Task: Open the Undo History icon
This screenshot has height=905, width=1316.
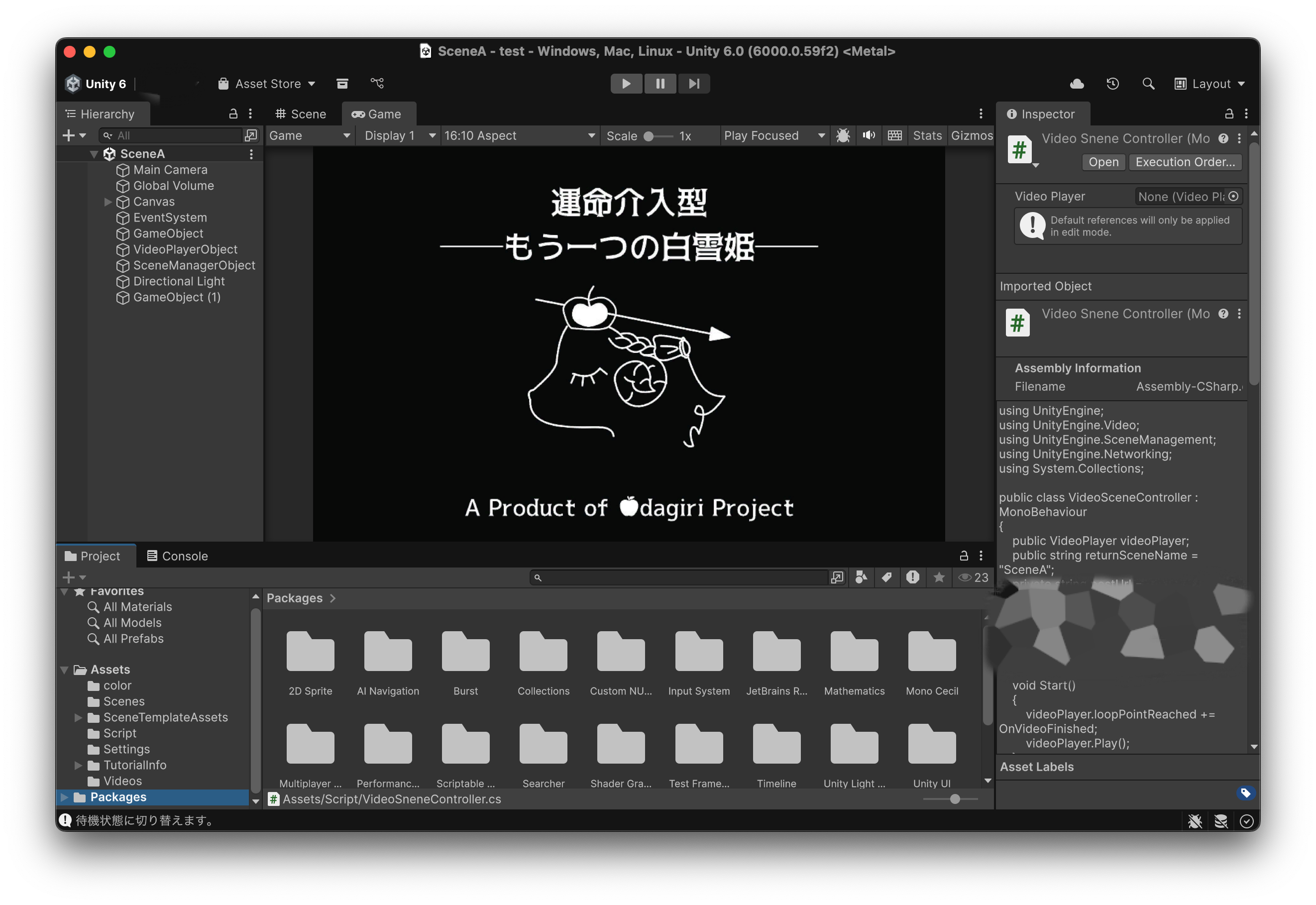Action: coord(1112,84)
